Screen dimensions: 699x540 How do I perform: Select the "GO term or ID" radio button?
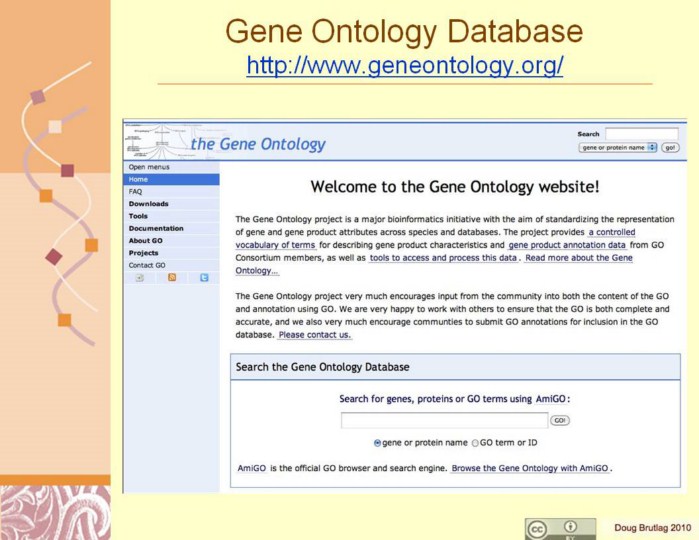pyautogui.click(x=475, y=442)
